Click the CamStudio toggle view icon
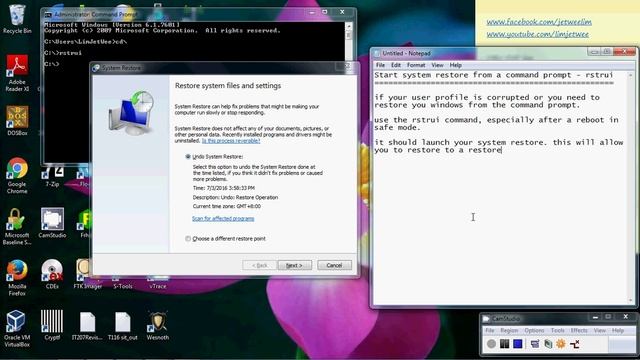640x360 pixels. click(x=535, y=344)
